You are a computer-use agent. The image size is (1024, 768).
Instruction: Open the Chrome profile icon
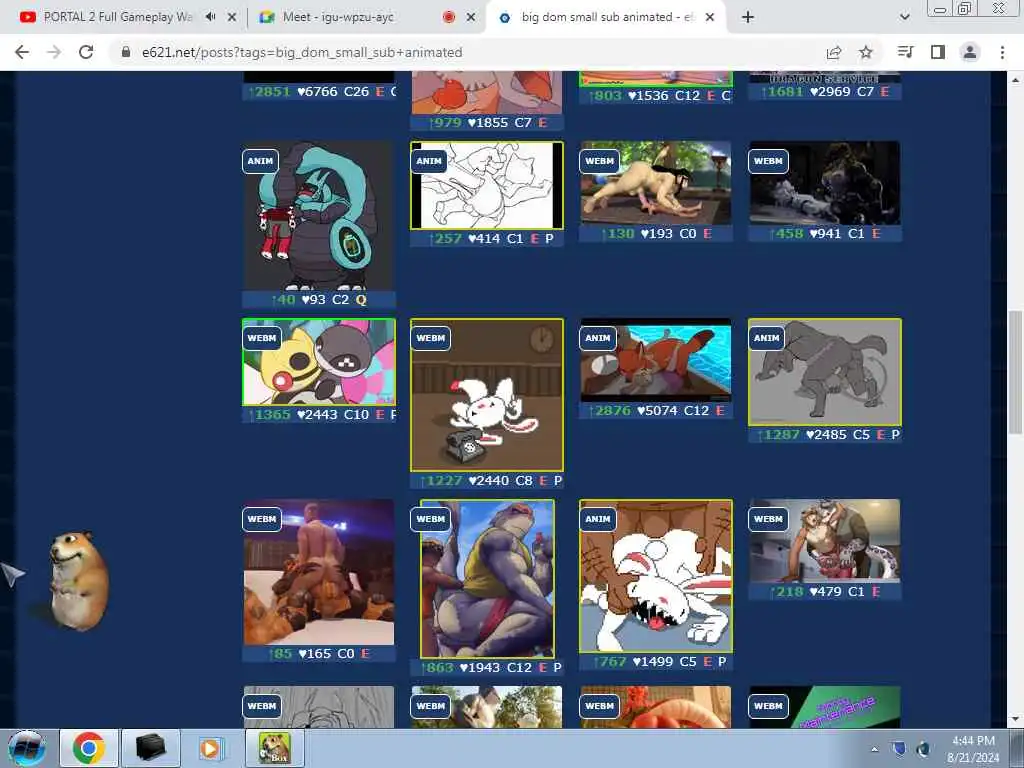(x=970, y=52)
